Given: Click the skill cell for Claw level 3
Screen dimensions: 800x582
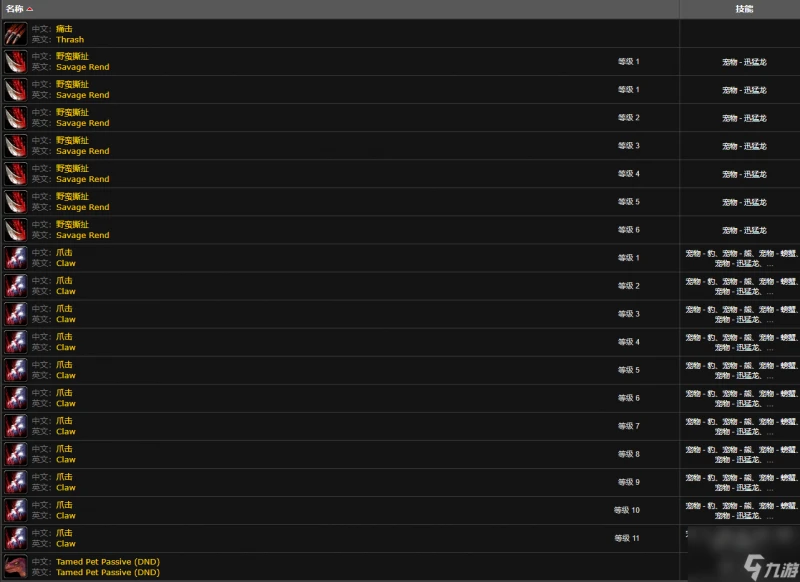Looking at the screenshot, I should 743,314.
